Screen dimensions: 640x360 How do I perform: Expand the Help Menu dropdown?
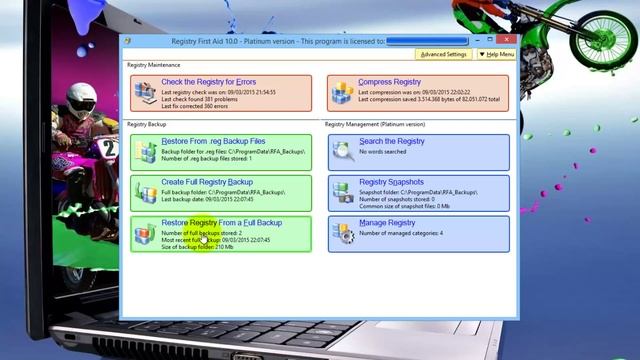497,54
